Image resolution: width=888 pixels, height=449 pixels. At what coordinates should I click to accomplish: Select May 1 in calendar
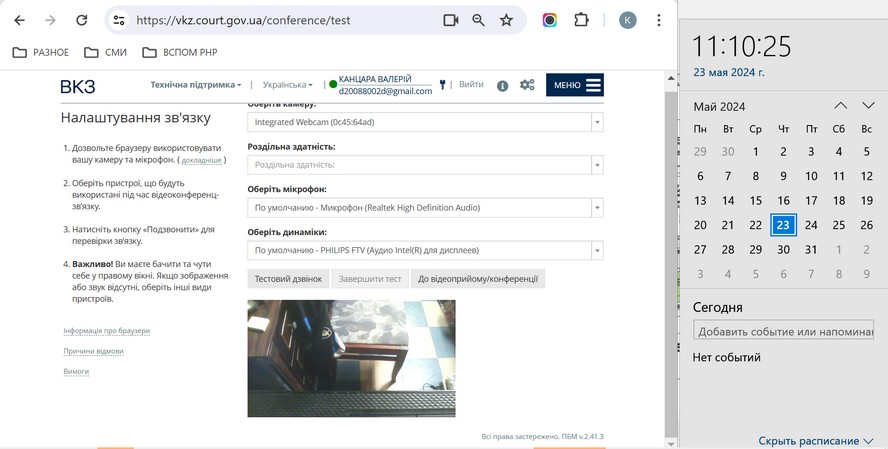tap(755, 152)
